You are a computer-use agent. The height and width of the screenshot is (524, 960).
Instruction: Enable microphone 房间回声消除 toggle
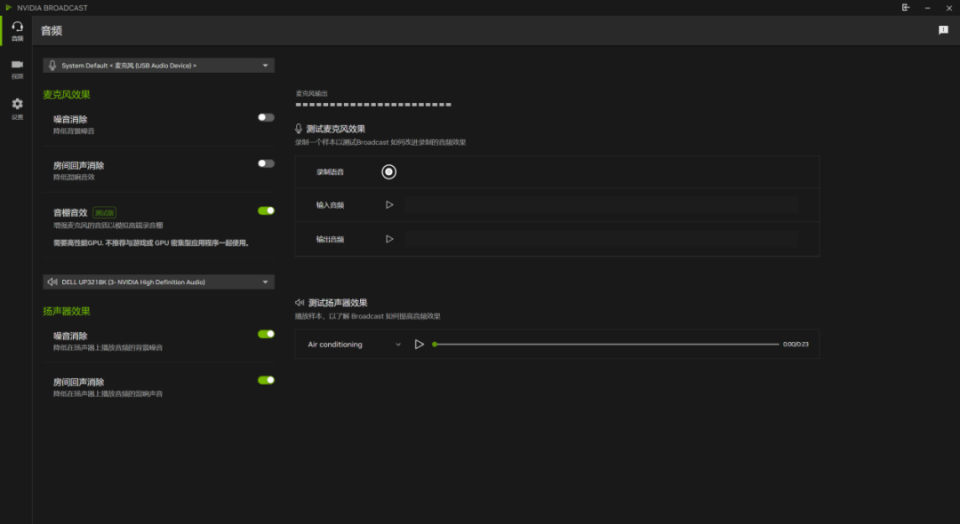(x=266, y=163)
